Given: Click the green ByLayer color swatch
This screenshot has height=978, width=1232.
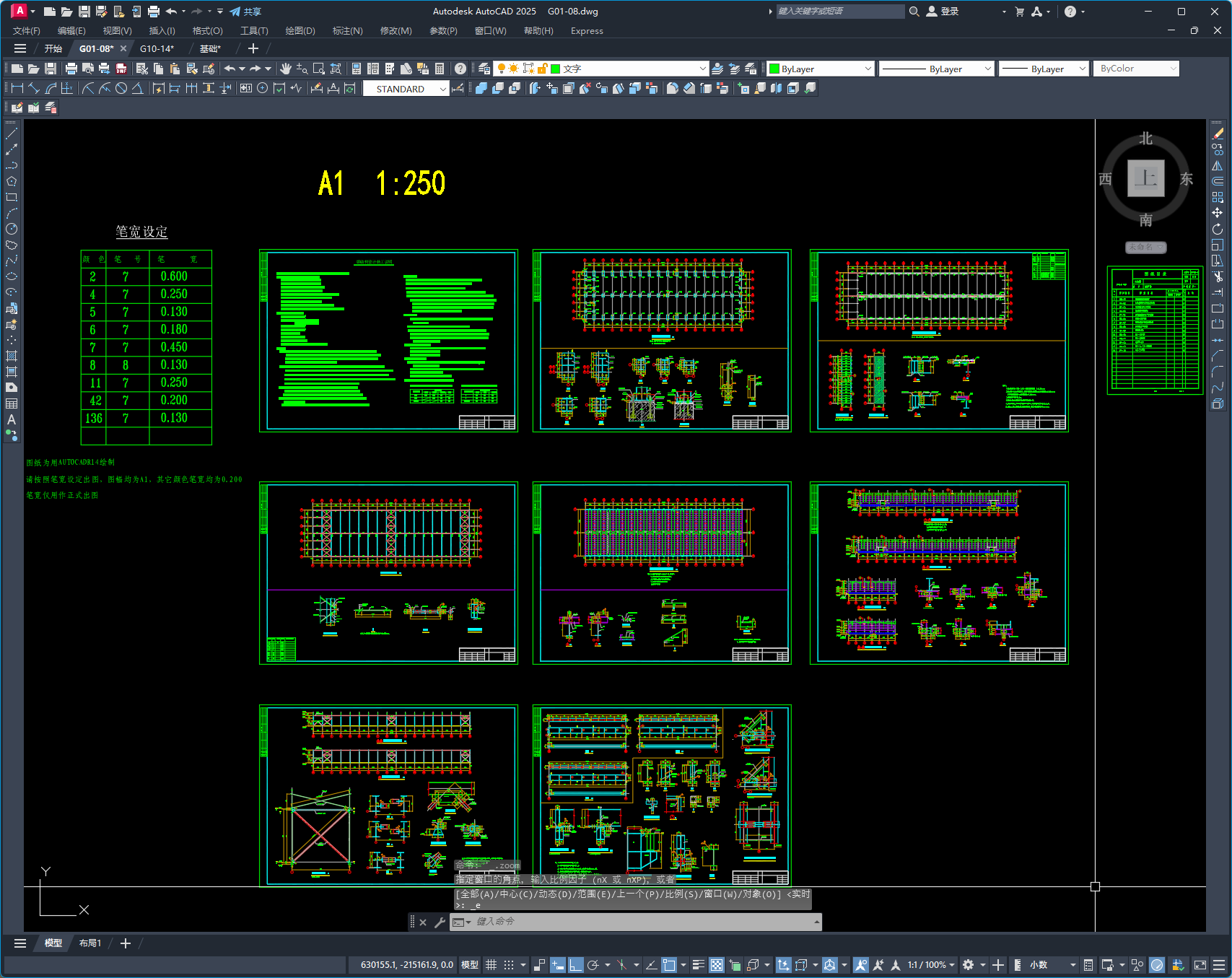Looking at the screenshot, I should [x=774, y=69].
